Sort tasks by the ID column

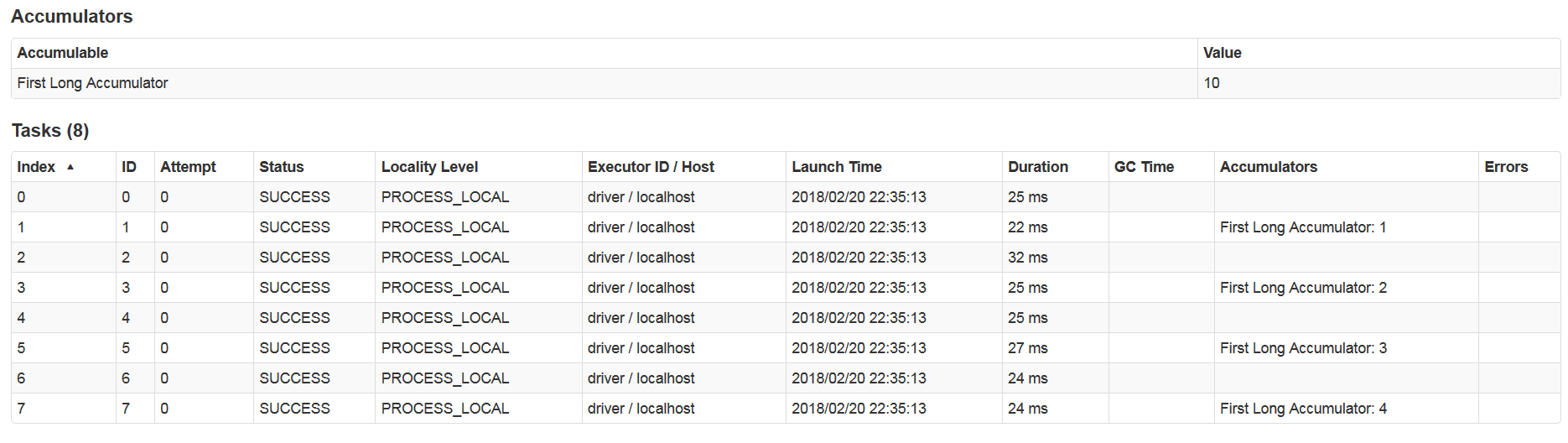tap(128, 167)
